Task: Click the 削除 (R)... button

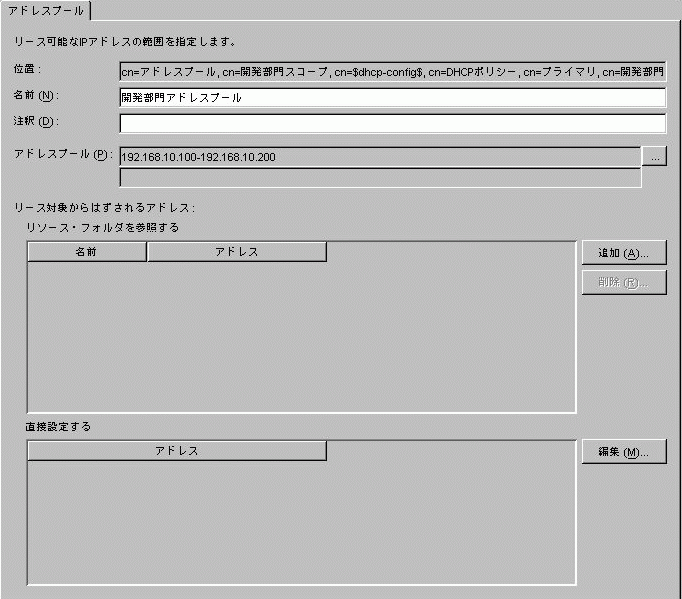Action: point(624,283)
